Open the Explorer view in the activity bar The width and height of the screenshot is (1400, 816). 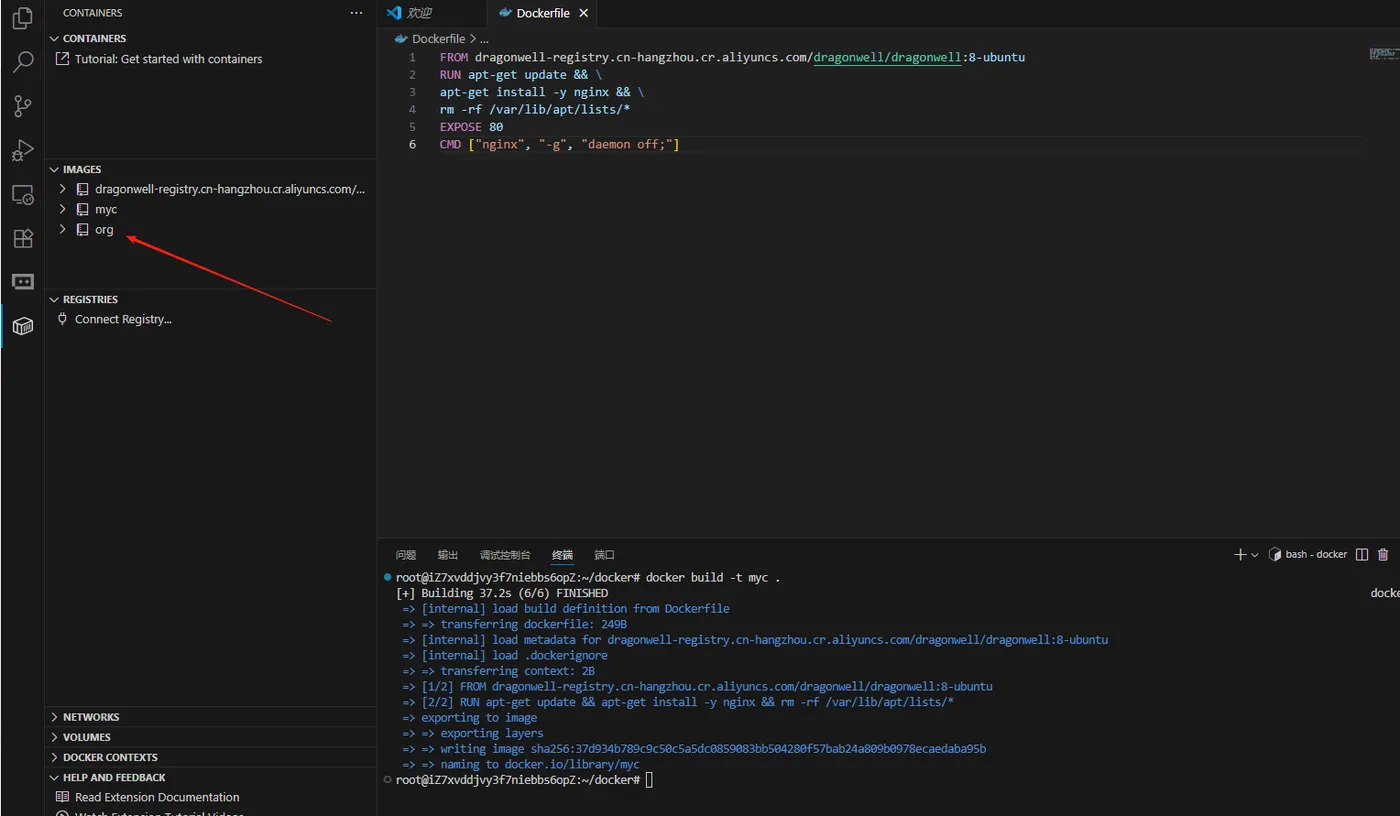(x=22, y=19)
